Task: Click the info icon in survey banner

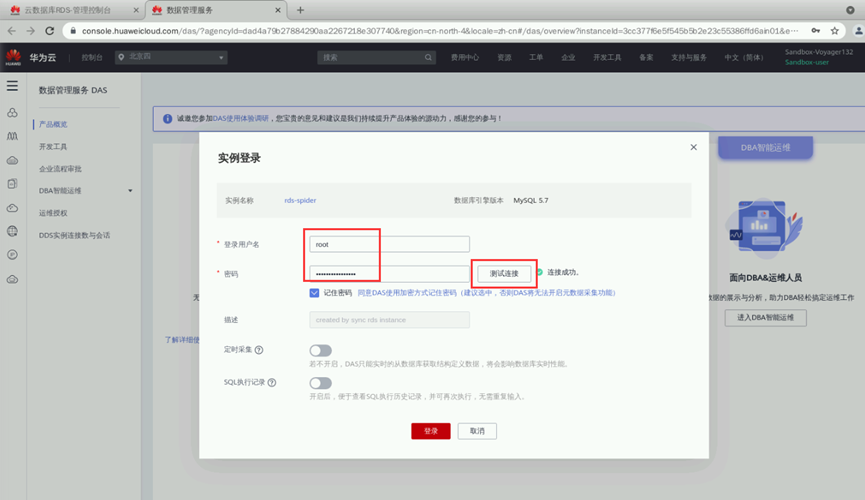Action: [167, 119]
